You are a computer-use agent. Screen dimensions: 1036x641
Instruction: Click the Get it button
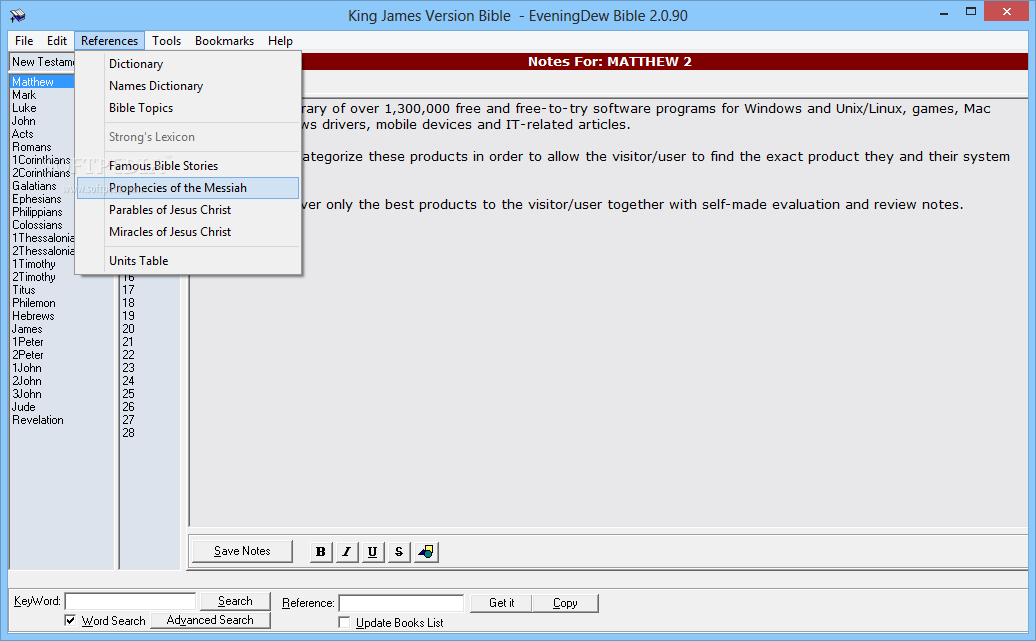tap(501, 603)
